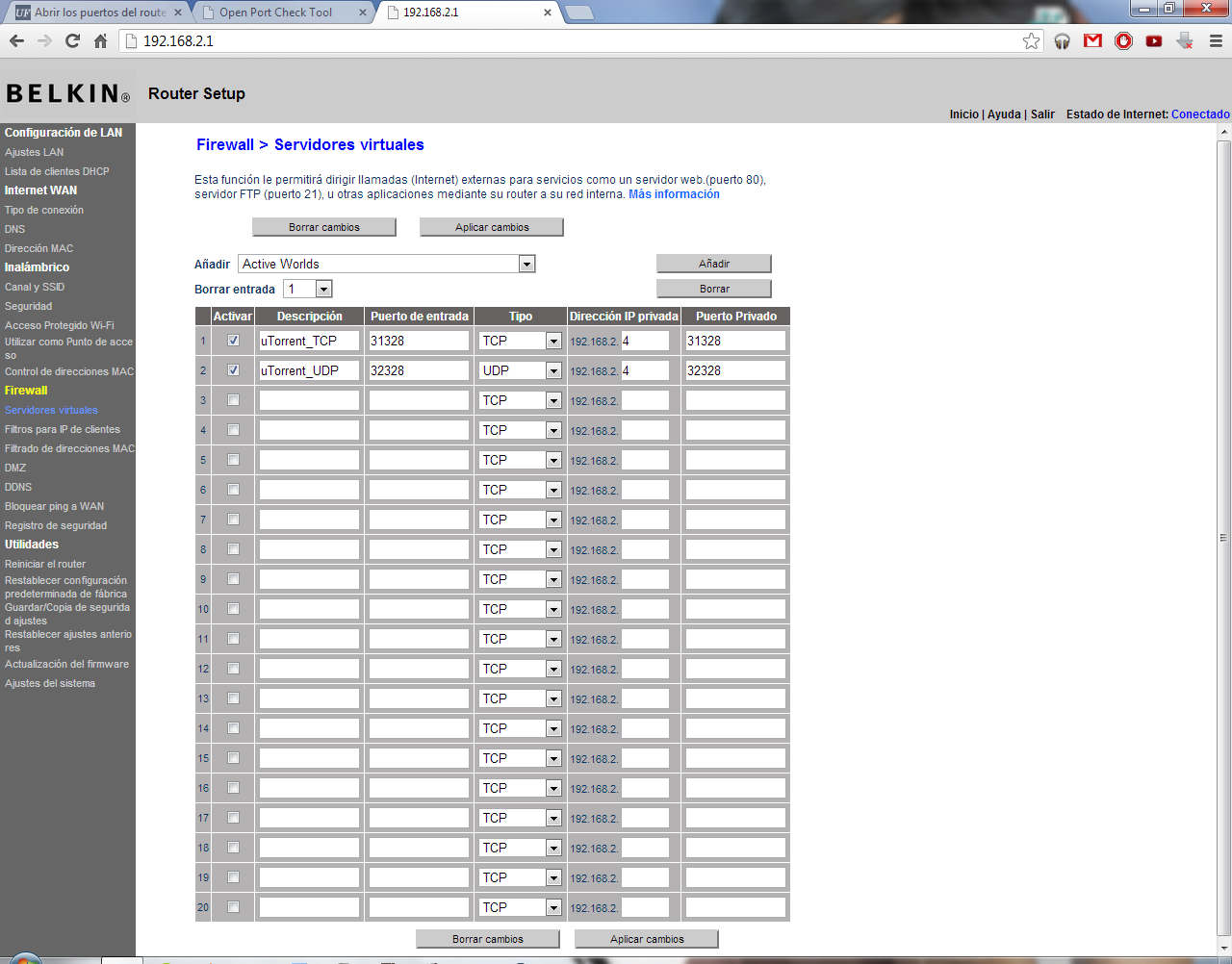Click the IP privada field in row 1
Viewport: 1232px width, 964px height.
pyautogui.click(x=645, y=341)
